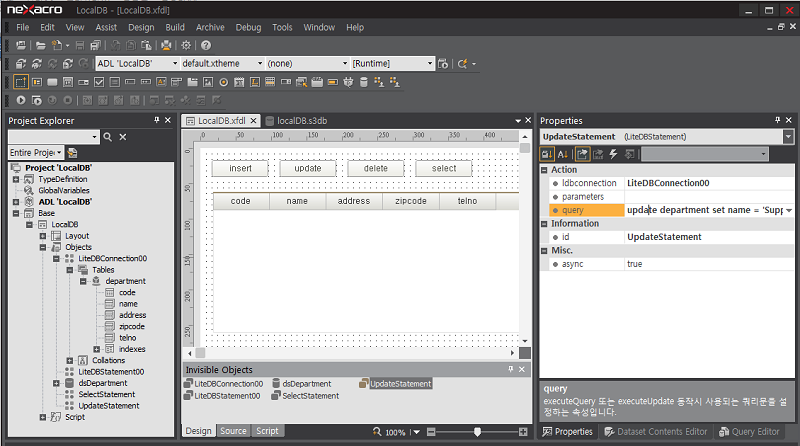Click the search magnifier in Project Explorer
The image size is (800, 446).
pos(108,137)
